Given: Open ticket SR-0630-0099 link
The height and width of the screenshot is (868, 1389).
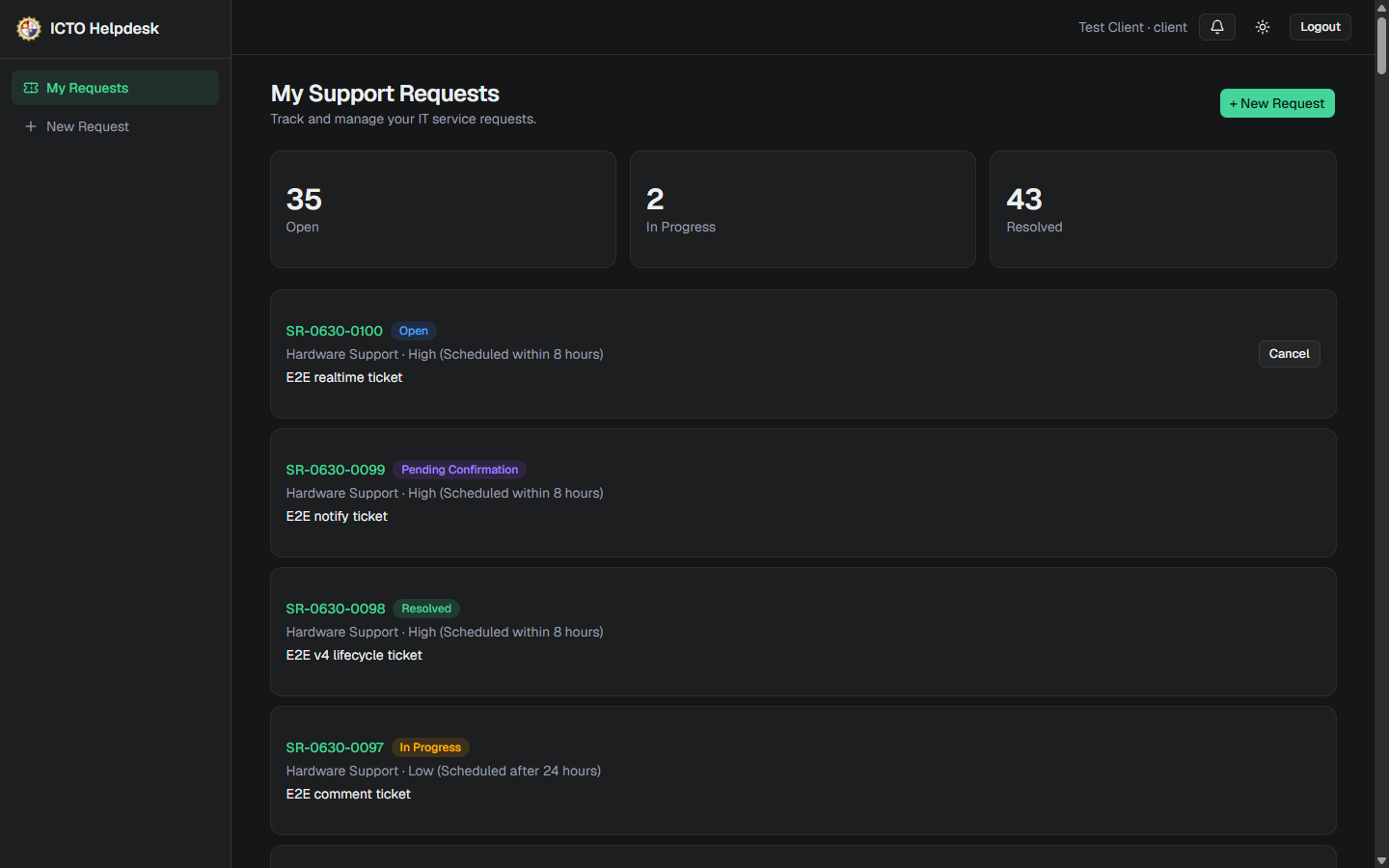Looking at the screenshot, I should point(335,470).
